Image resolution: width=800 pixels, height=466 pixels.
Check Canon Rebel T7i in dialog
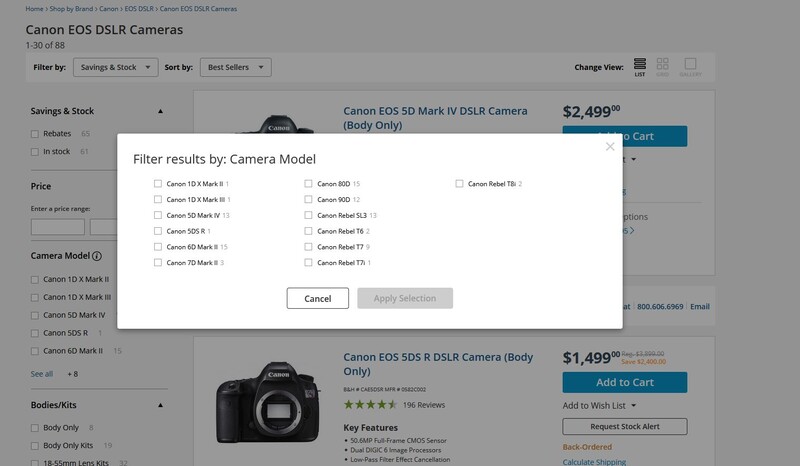[x=308, y=263]
